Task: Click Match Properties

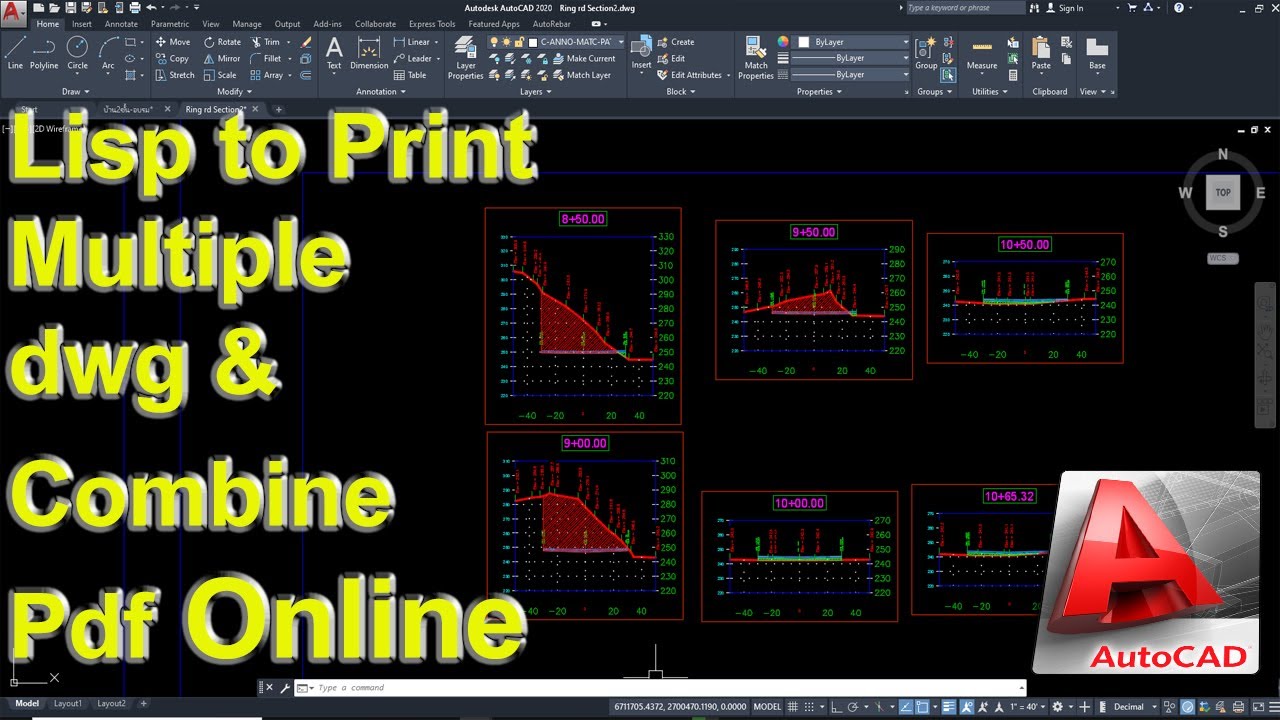Action: pos(756,57)
